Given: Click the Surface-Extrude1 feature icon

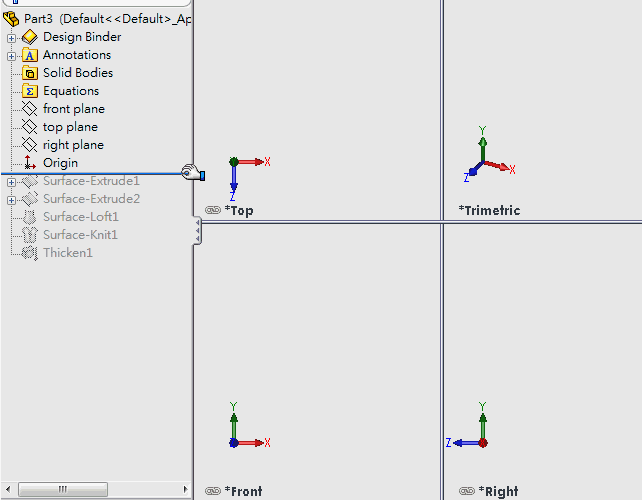Looking at the screenshot, I should coord(29,181).
